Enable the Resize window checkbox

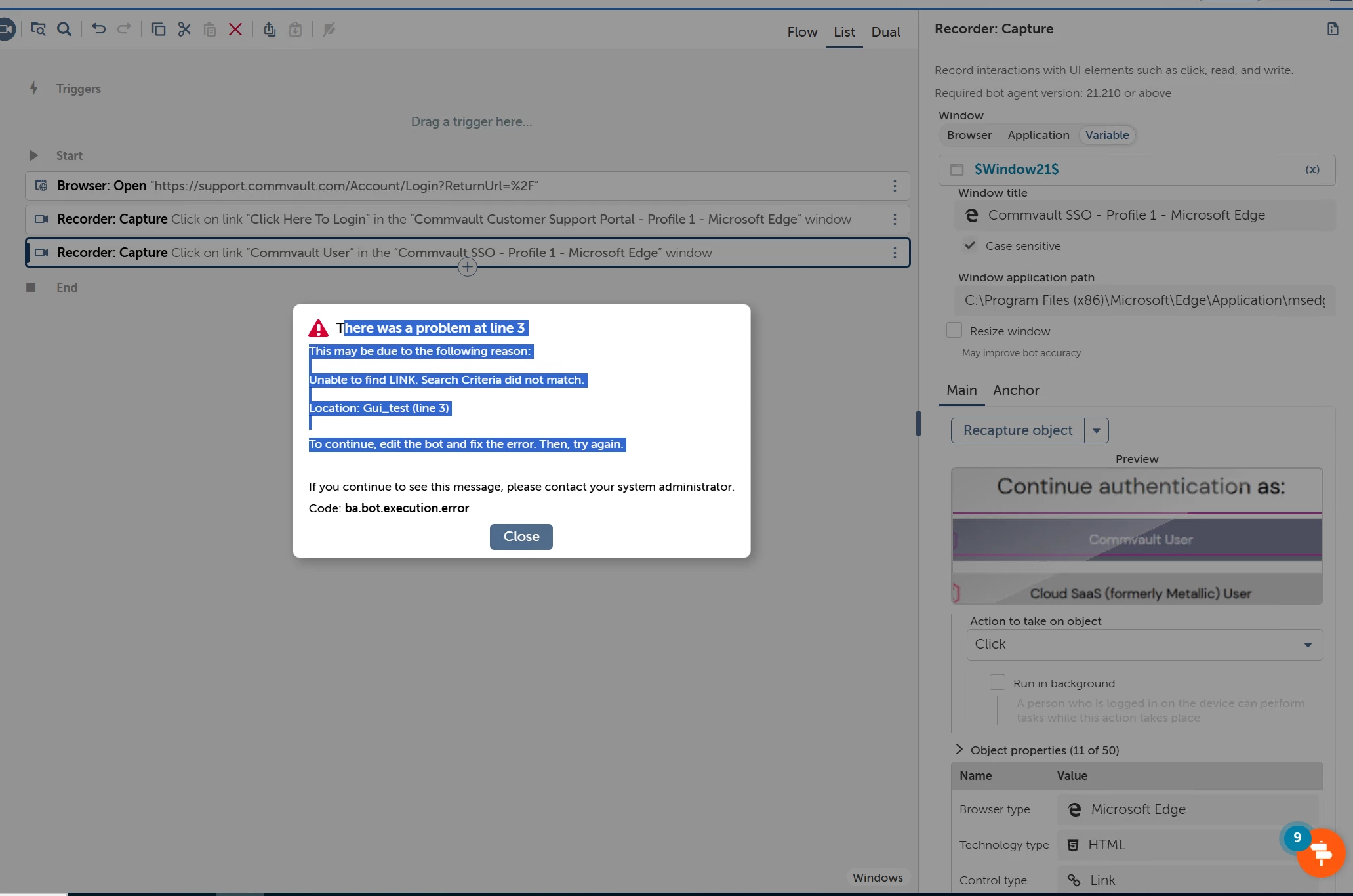point(954,331)
